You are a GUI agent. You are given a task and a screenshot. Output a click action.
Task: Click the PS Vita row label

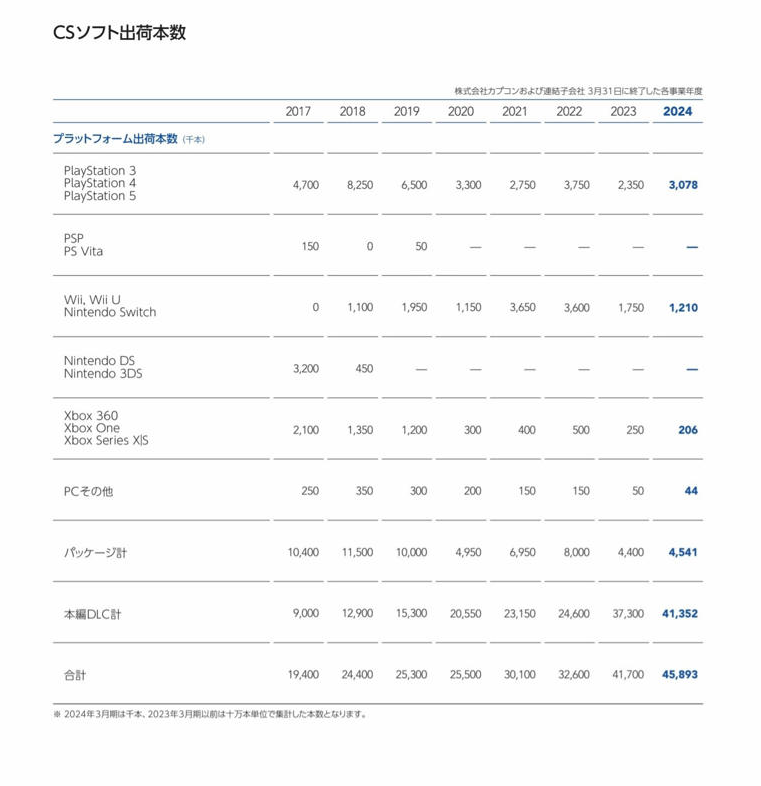click(83, 251)
